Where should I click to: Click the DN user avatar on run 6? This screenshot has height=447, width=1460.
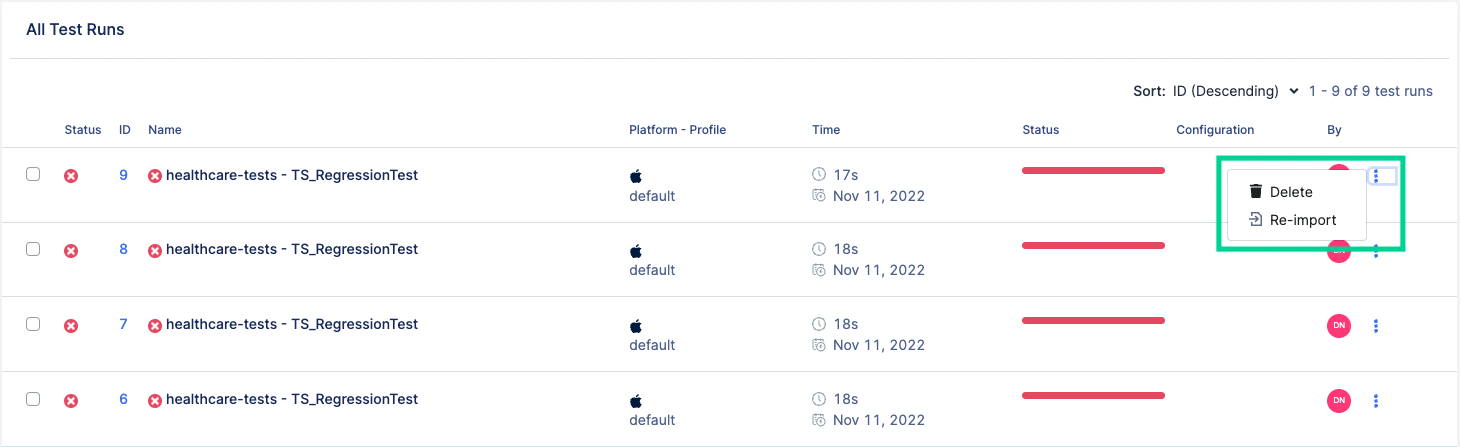[x=1338, y=401]
